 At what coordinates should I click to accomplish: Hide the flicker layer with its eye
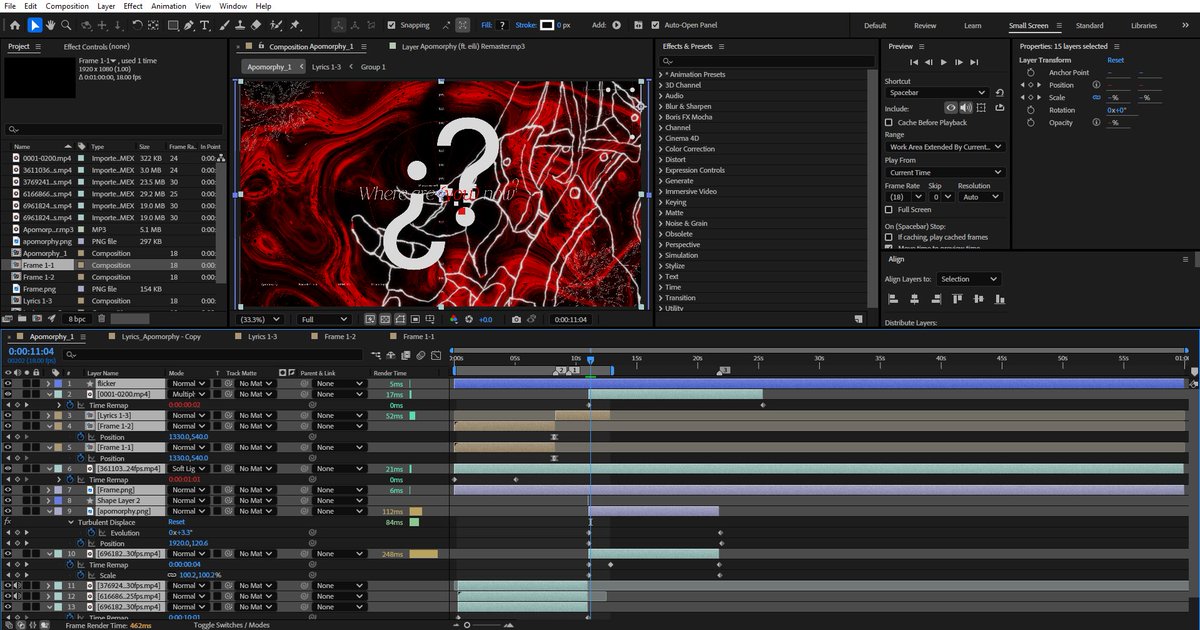pyautogui.click(x=7, y=384)
